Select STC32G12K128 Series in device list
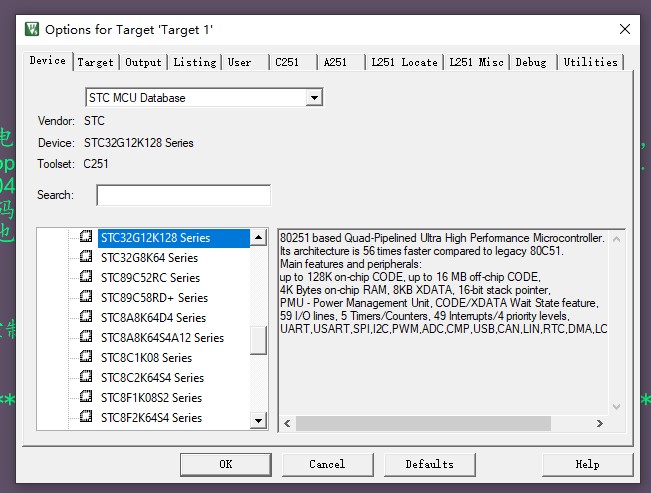Image resolution: width=651 pixels, height=493 pixels. click(174, 238)
